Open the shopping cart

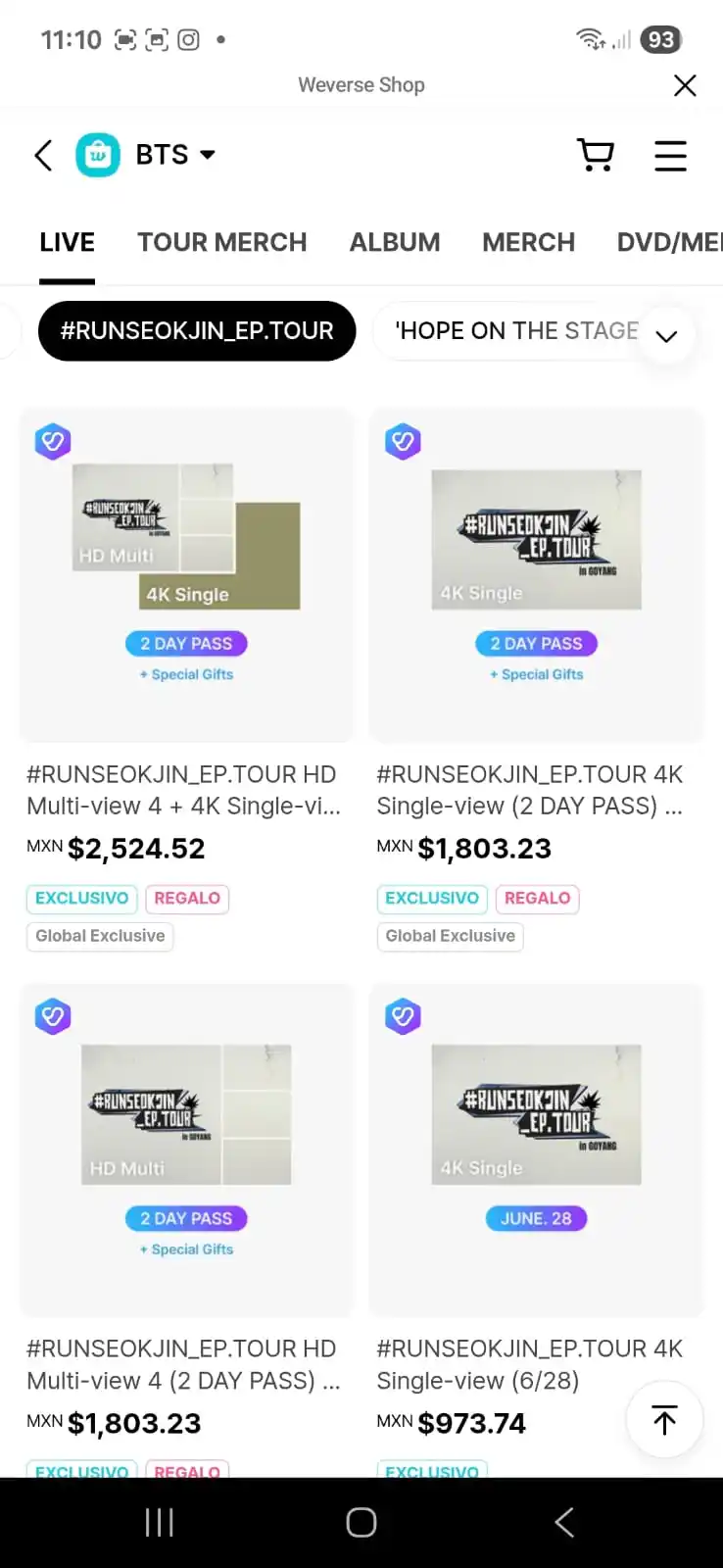(x=597, y=155)
